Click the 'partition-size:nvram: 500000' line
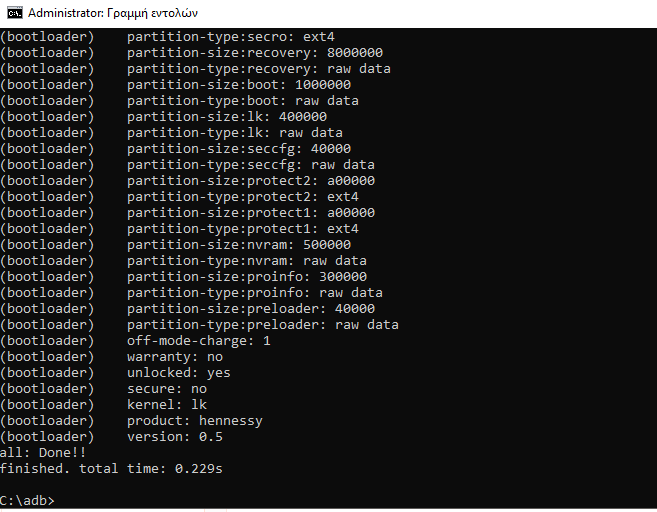Screen dimensions: 657x512 click(238, 244)
